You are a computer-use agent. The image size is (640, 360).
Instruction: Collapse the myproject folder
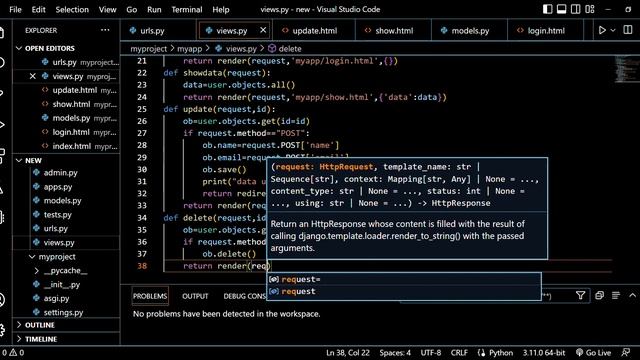(57, 257)
